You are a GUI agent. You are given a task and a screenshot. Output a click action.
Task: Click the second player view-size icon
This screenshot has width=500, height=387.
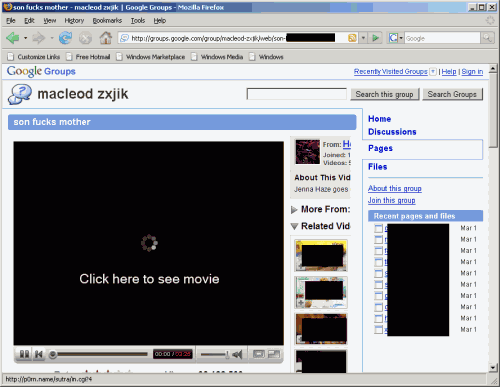(x=274, y=354)
